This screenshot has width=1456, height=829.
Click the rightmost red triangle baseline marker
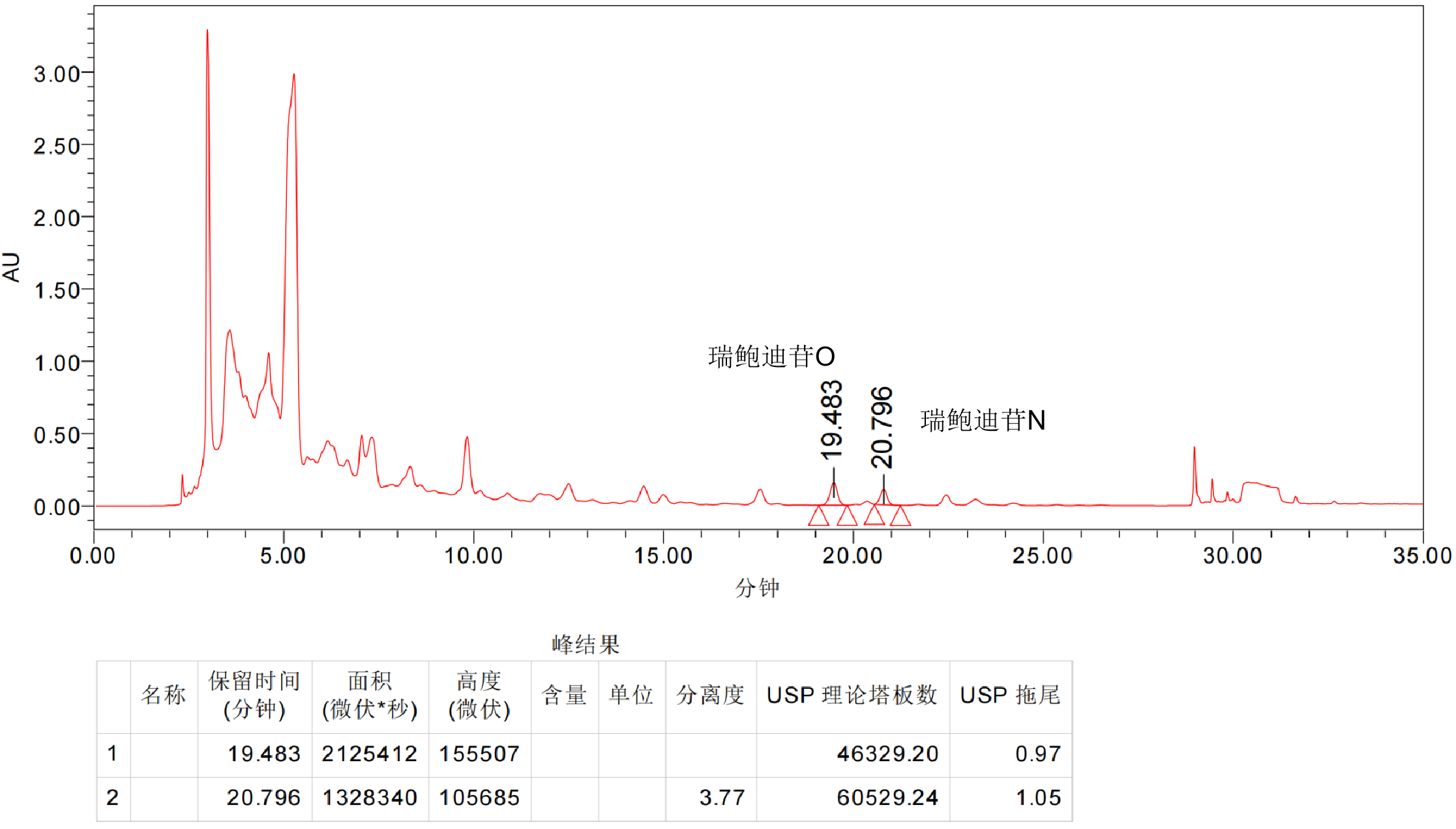pyautogui.click(x=900, y=517)
